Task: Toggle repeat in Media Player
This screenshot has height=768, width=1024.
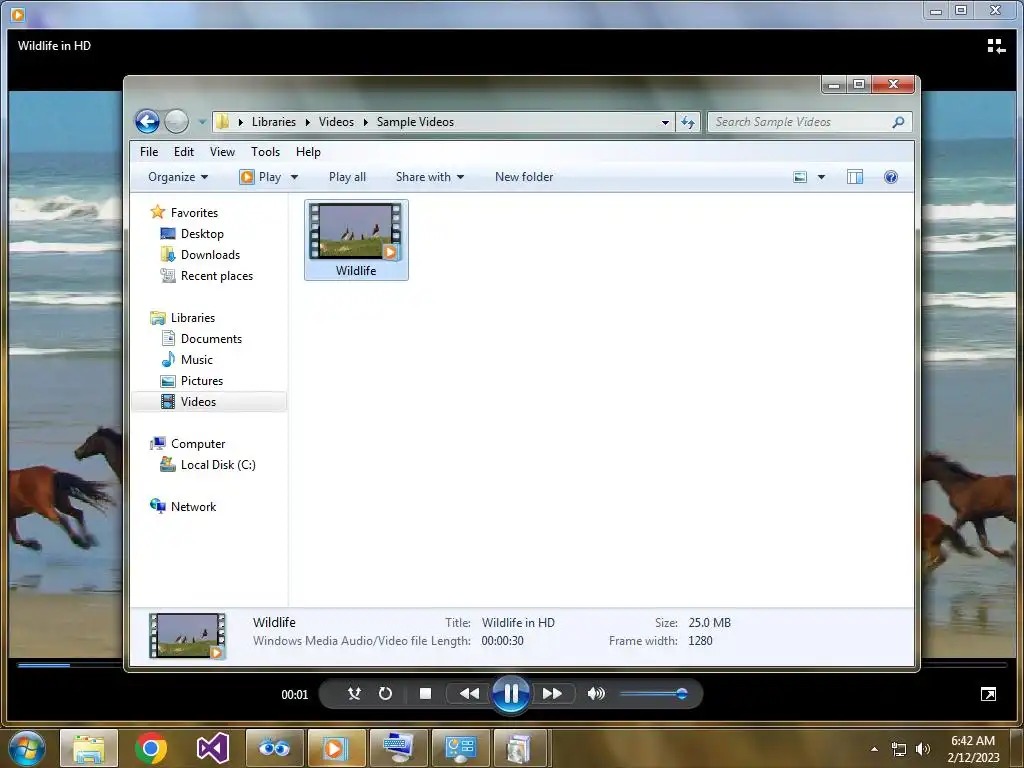Action: (385, 694)
